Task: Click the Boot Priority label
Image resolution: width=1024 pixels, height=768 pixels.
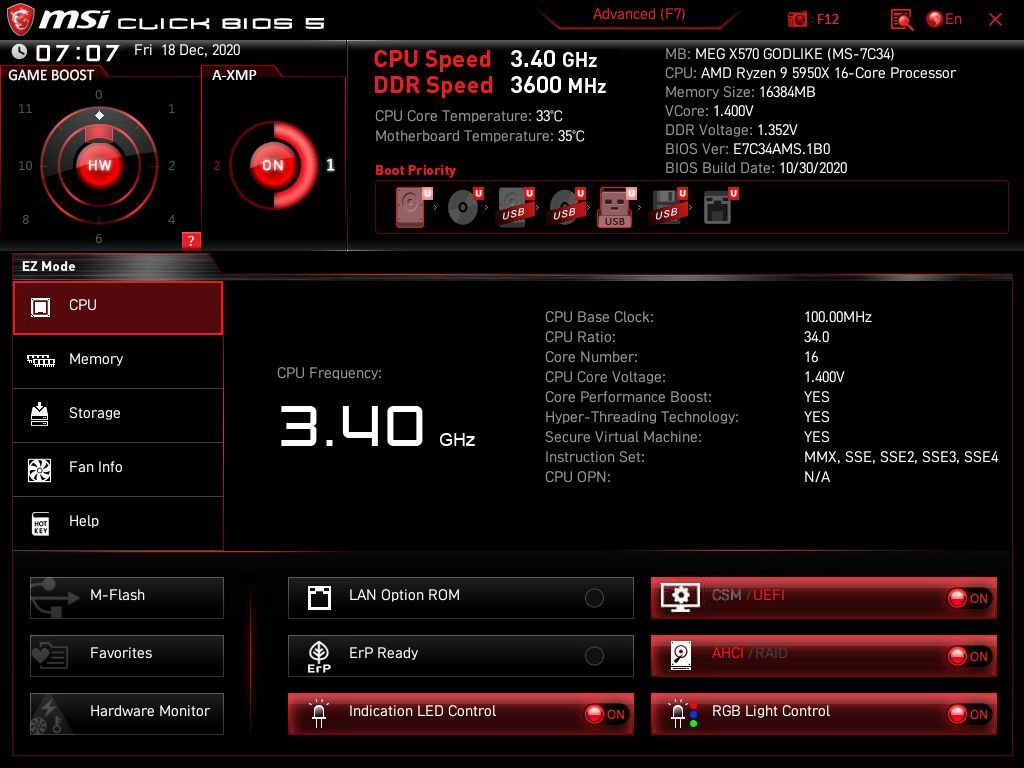Action: pyautogui.click(x=415, y=170)
